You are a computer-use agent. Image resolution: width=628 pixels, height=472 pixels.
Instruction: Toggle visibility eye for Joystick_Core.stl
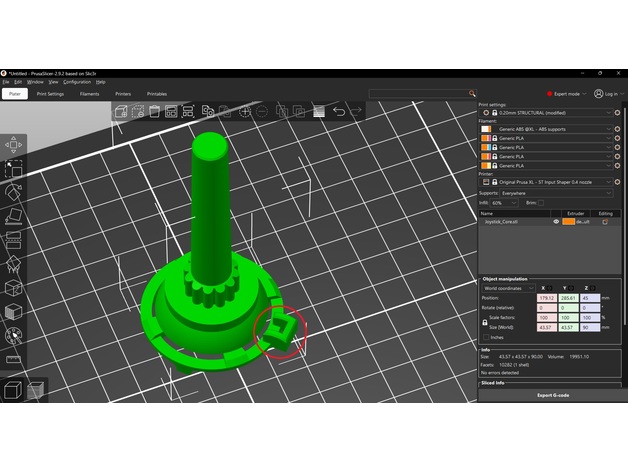(x=556, y=221)
